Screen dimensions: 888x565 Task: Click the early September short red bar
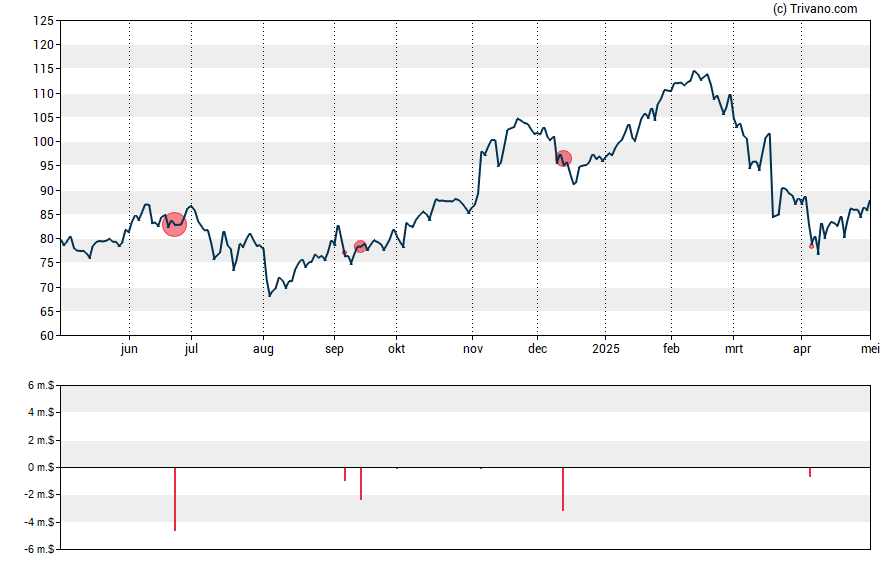pyautogui.click(x=345, y=474)
